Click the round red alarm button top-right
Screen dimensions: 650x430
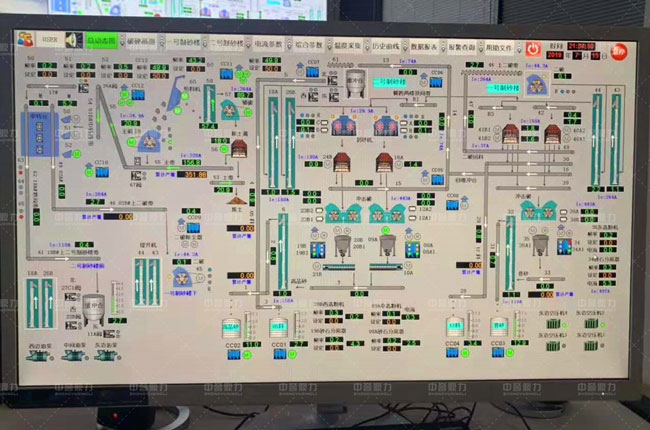pos(620,50)
